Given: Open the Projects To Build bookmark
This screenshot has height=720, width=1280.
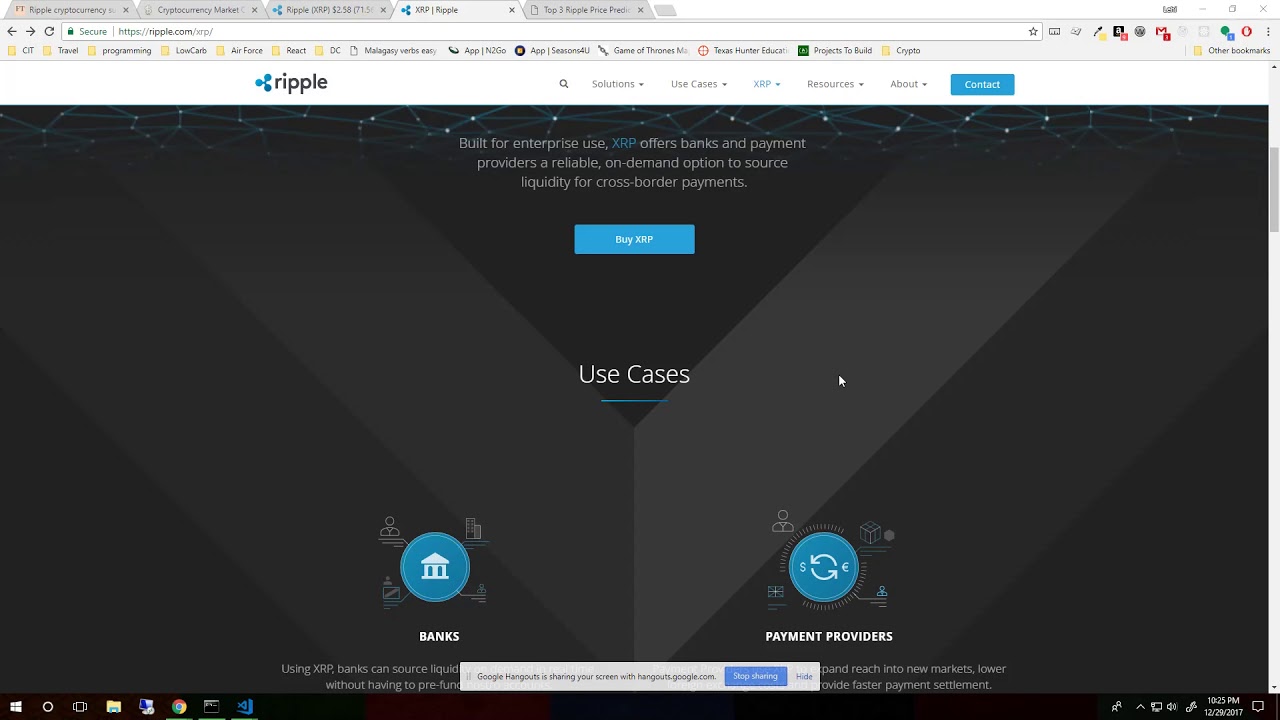Looking at the screenshot, I should pyautogui.click(x=835, y=50).
